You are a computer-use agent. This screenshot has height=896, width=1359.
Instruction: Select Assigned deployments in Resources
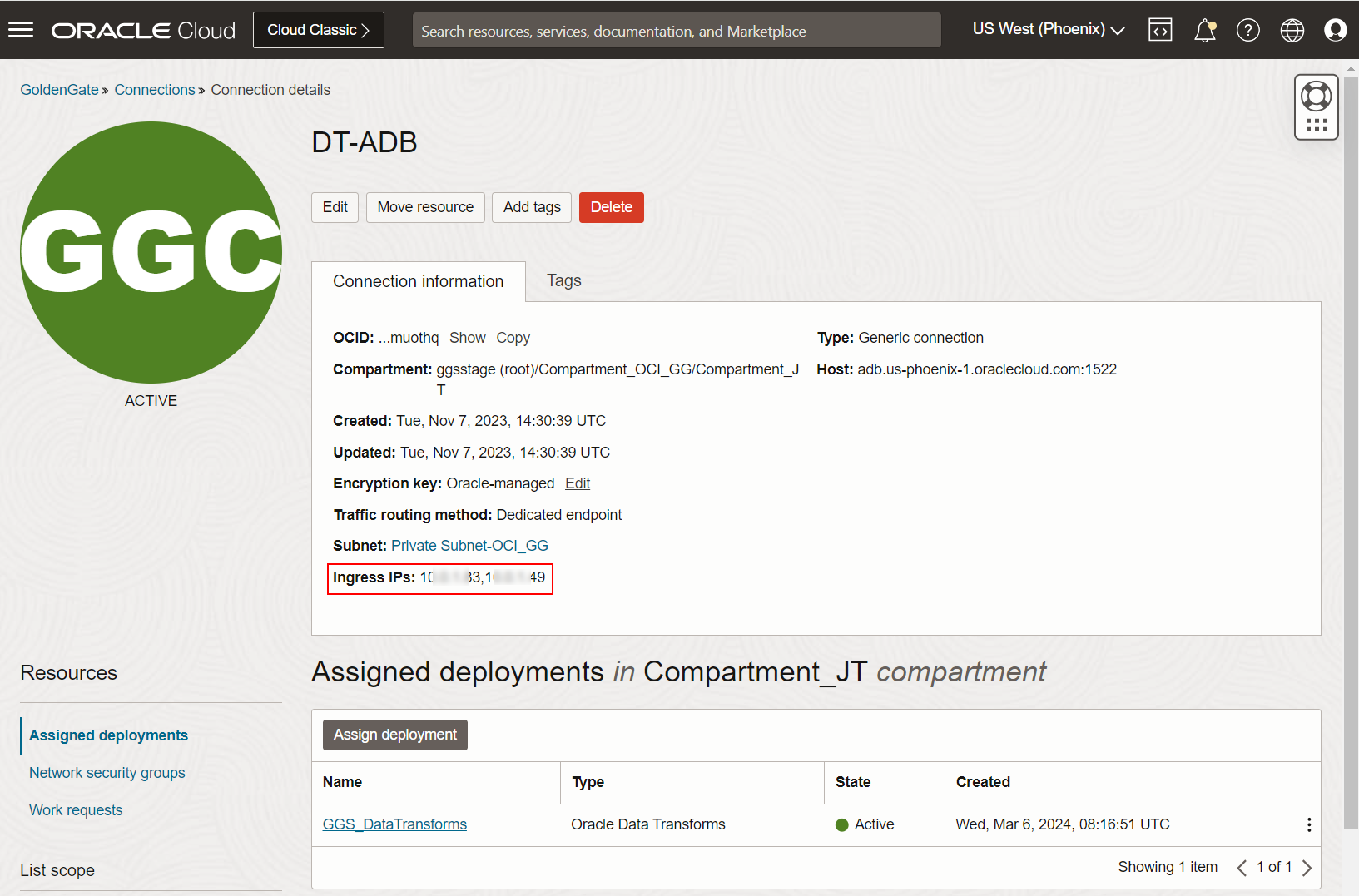[x=108, y=735]
